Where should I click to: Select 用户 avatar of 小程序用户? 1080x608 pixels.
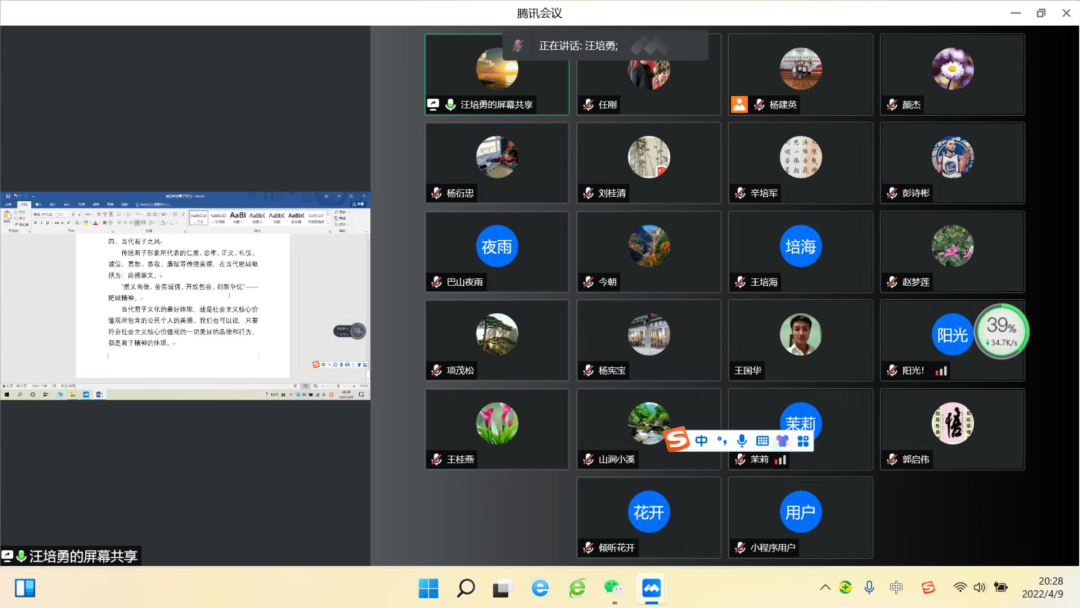tap(800, 512)
